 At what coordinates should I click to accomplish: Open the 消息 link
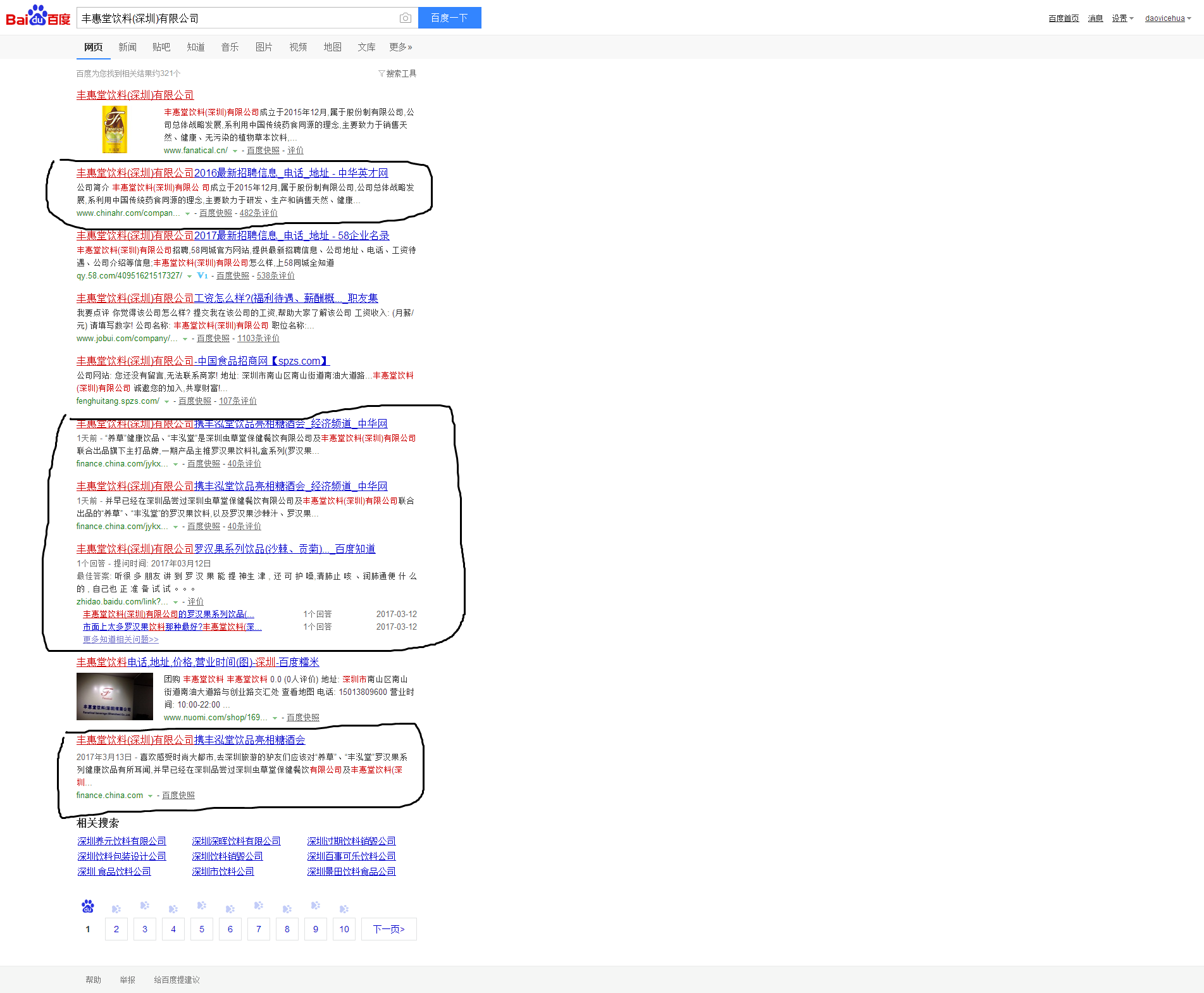click(x=1095, y=18)
